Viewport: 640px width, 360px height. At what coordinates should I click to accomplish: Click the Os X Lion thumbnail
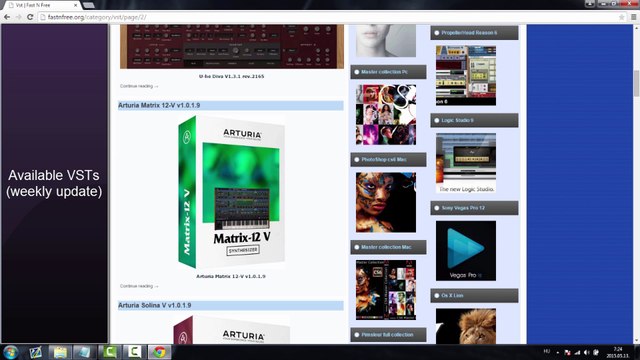(466, 326)
